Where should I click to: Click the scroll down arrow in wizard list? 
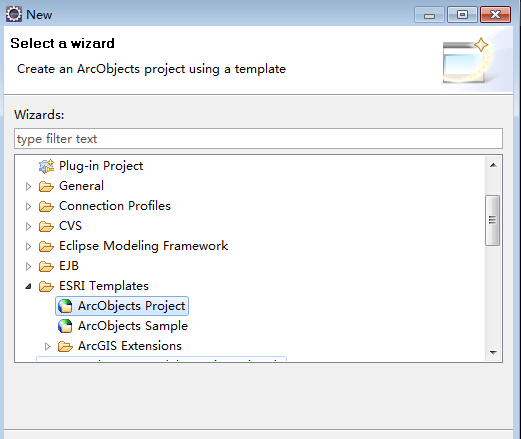pyautogui.click(x=493, y=352)
